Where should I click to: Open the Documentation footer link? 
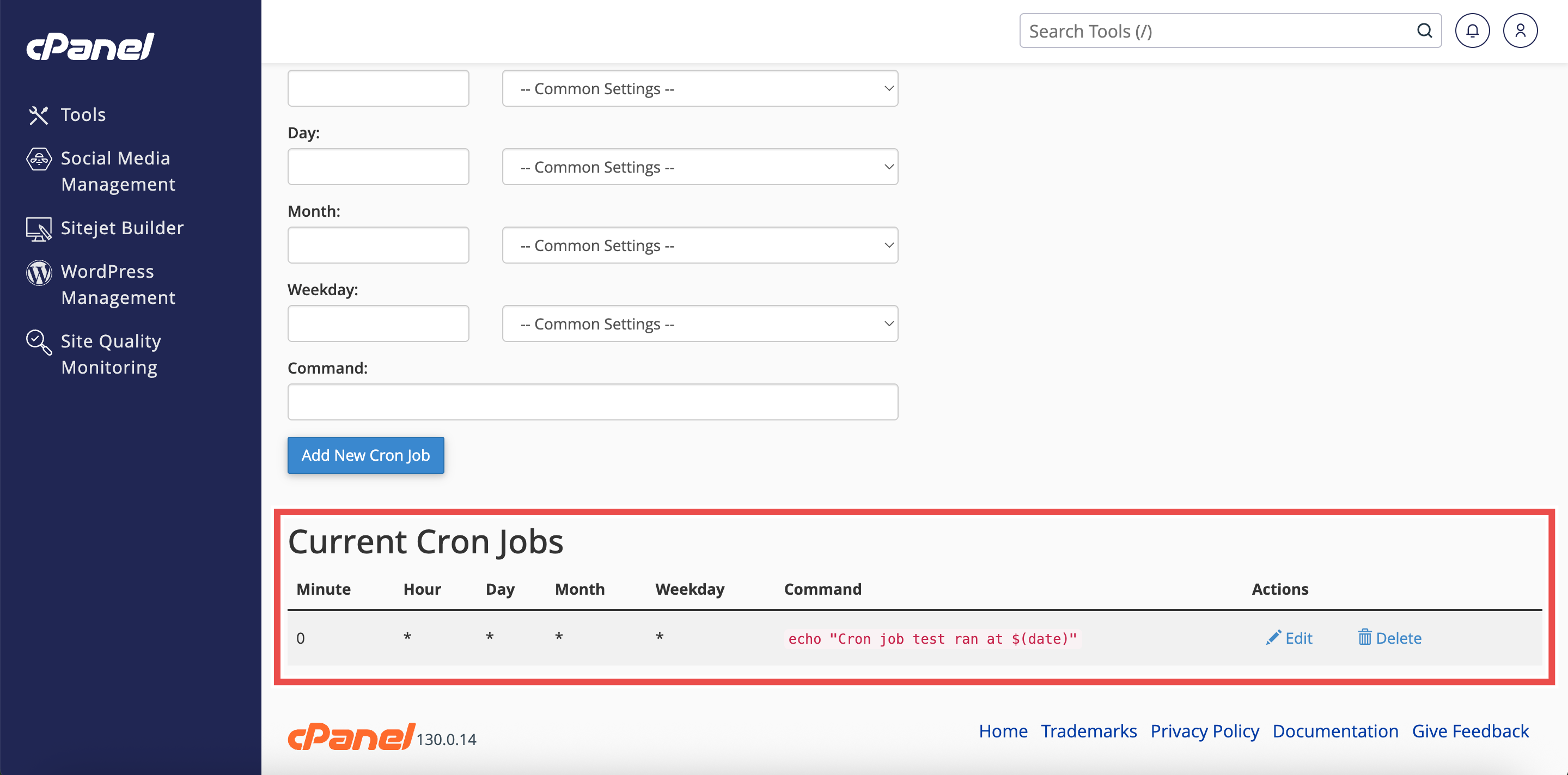[x=1335, y=730]
